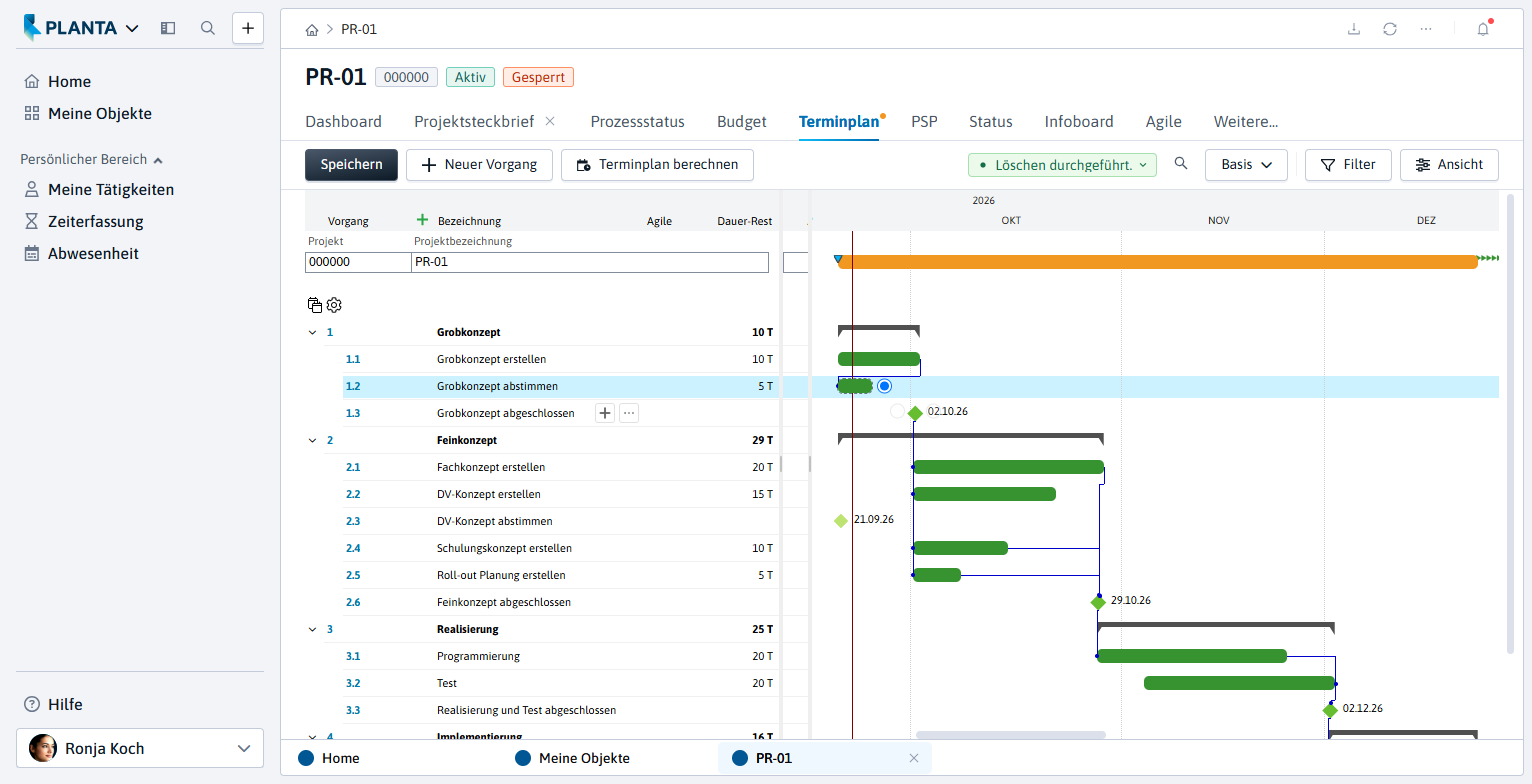Open the Ansicht view settings
The width and height of the screenshot is (1532, 784).
click(x=1449, y=164)
